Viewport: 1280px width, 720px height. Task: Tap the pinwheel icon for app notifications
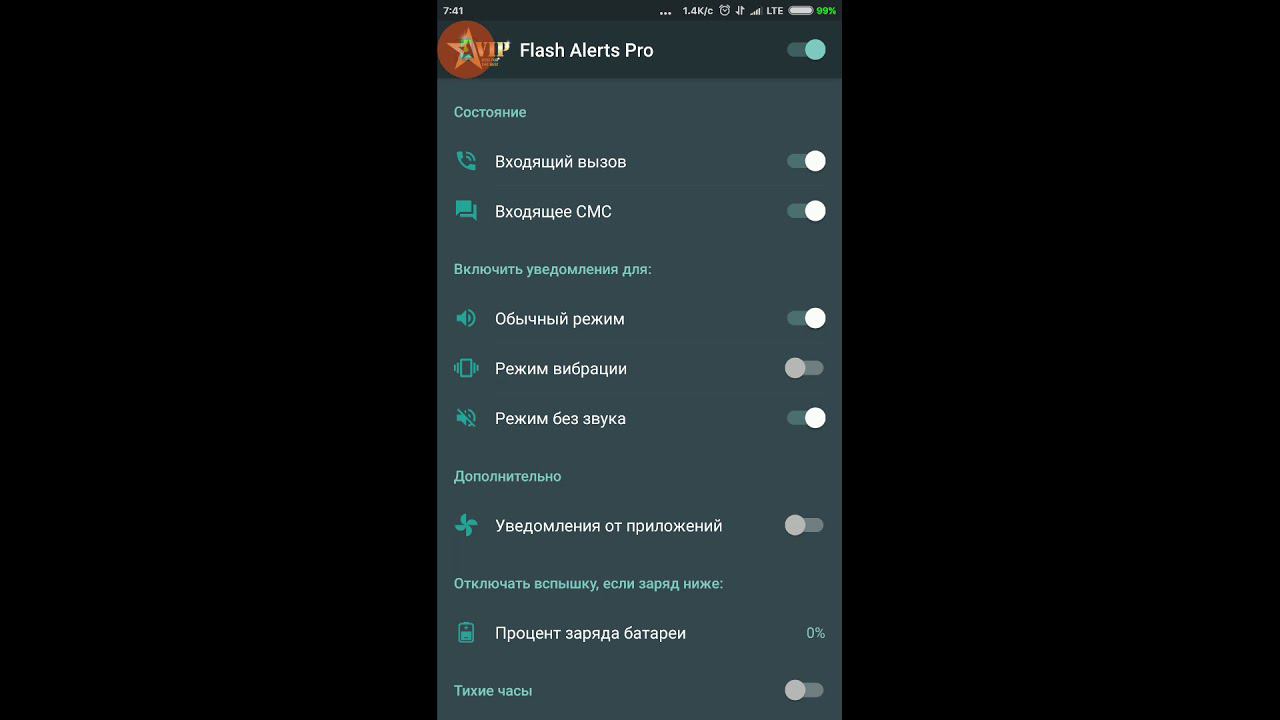(x=466, y=525)
